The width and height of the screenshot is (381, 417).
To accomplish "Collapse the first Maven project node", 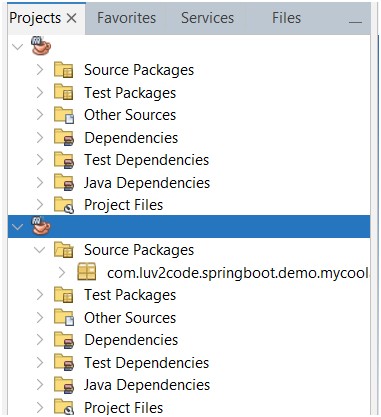I will coord(17,46).
